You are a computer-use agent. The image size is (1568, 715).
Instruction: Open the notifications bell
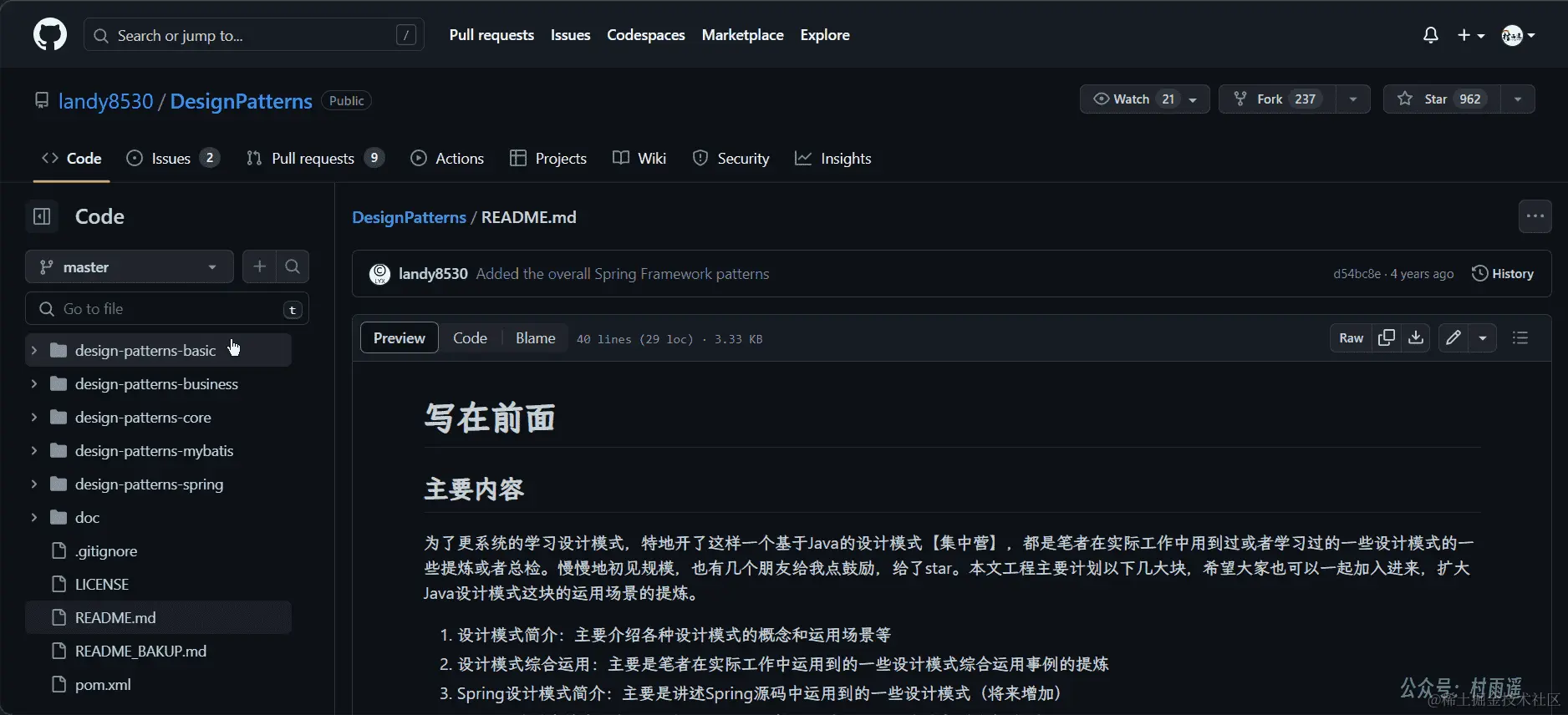1431,35
